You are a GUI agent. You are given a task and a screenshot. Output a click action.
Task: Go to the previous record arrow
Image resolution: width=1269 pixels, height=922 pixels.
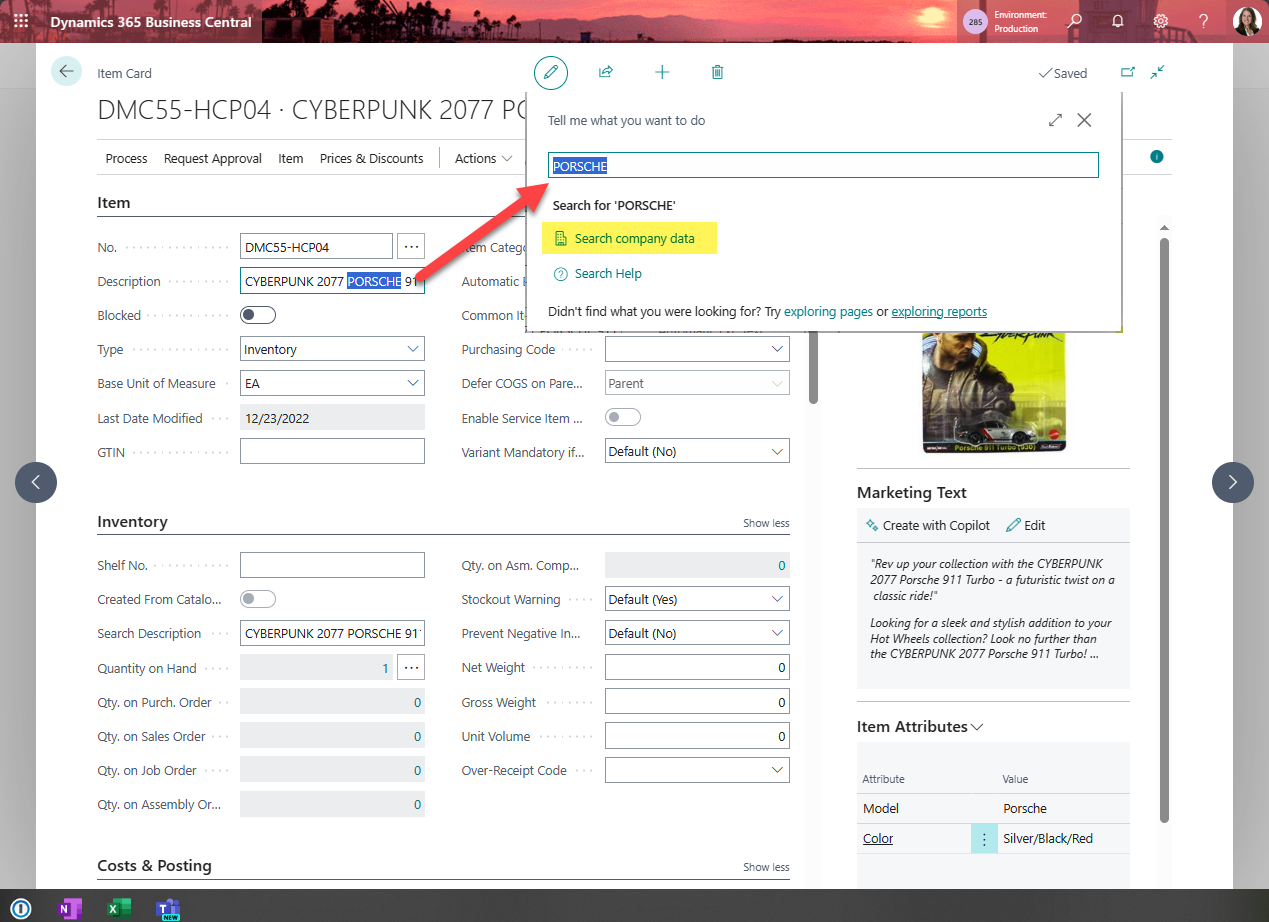[36, 482]
